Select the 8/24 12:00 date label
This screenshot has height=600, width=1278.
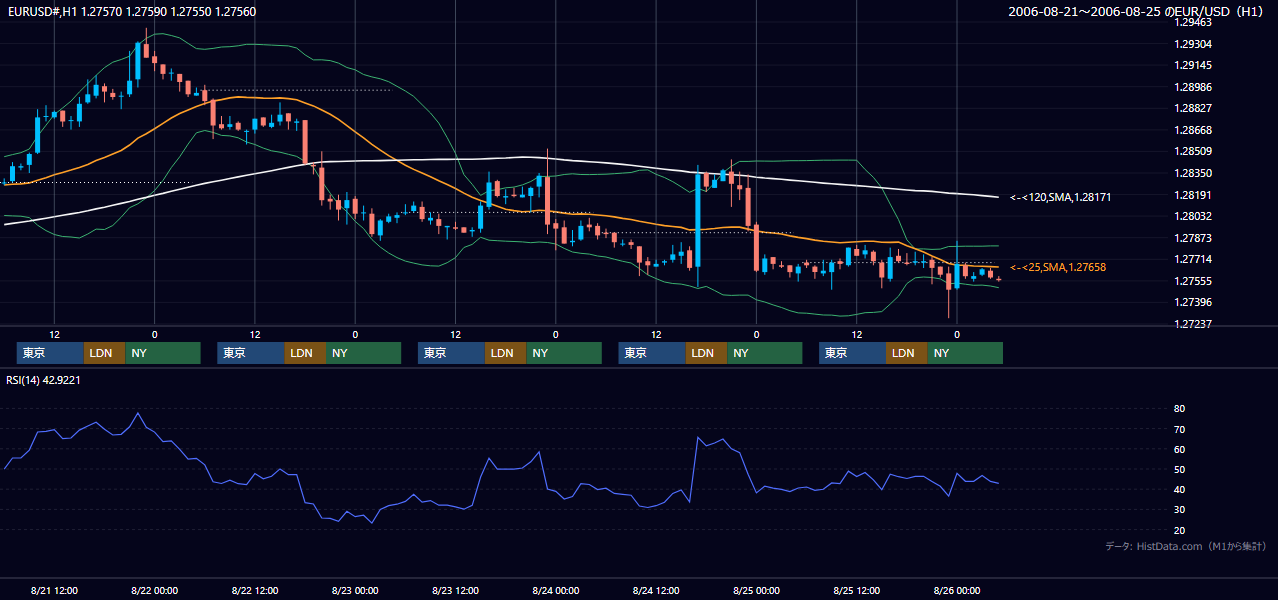point(657,590)
